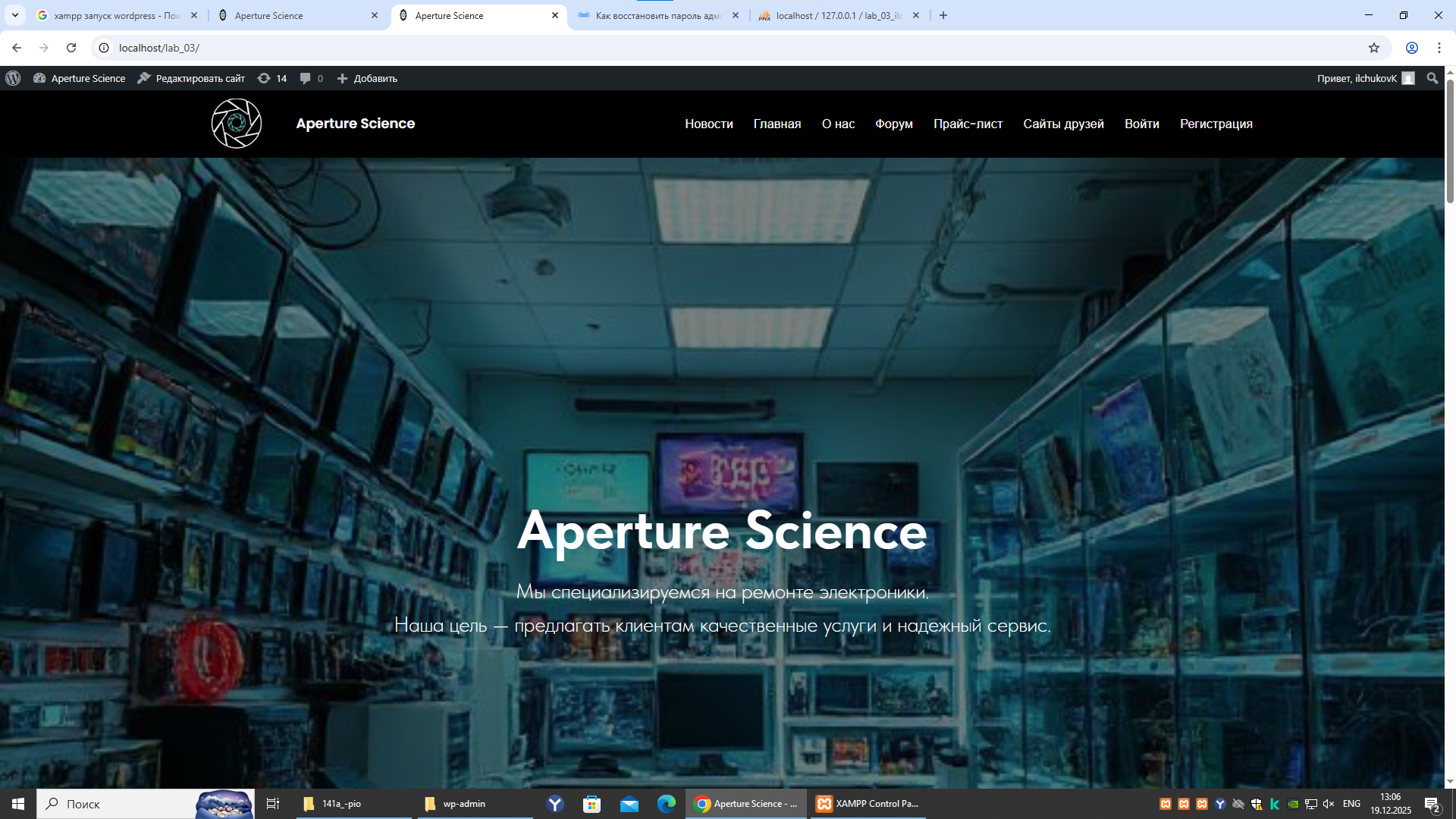Open the Chrome profile avatar icon

1411,48
